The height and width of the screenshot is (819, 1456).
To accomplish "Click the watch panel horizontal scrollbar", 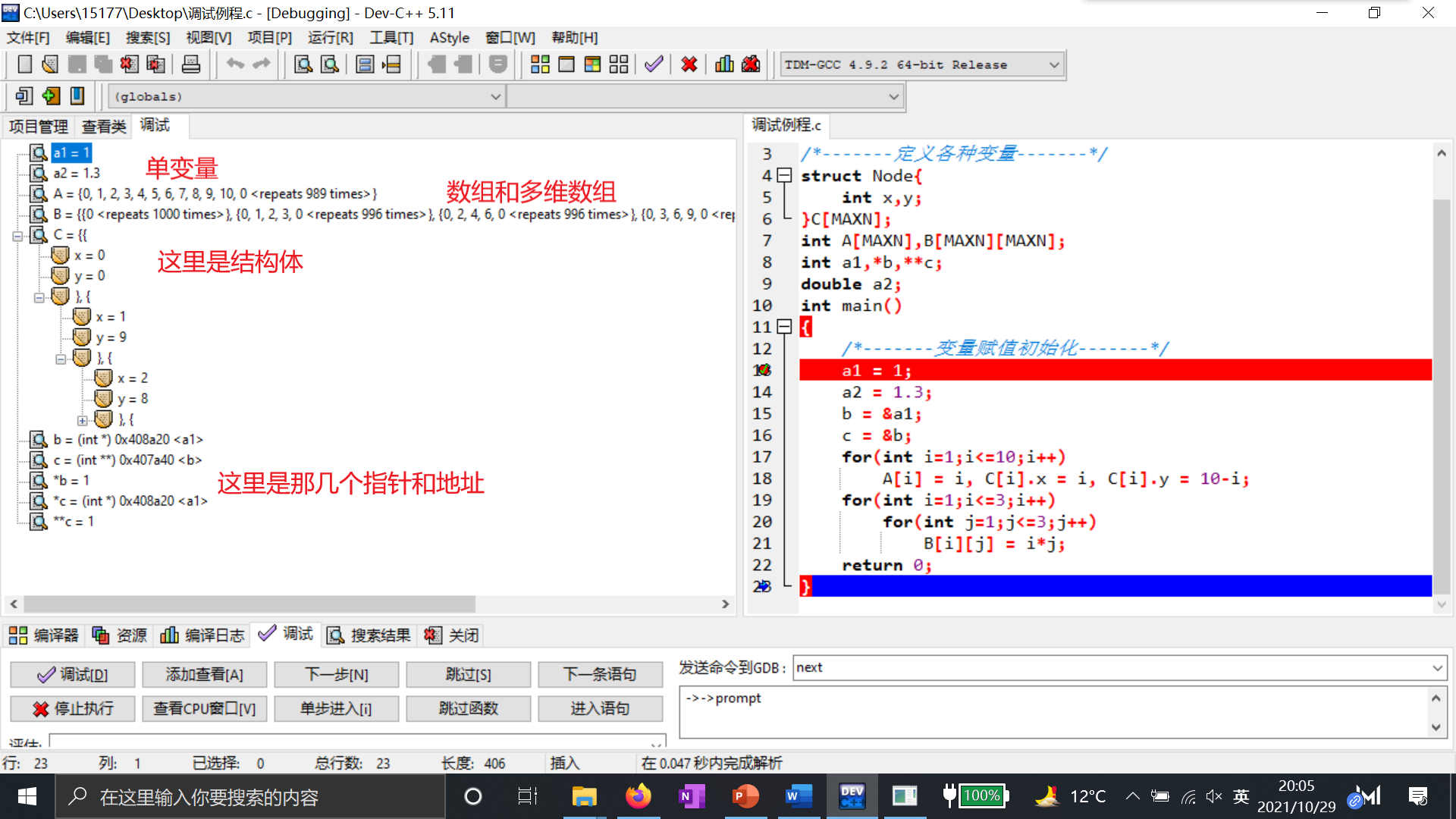I will click(x=250, y=604).
